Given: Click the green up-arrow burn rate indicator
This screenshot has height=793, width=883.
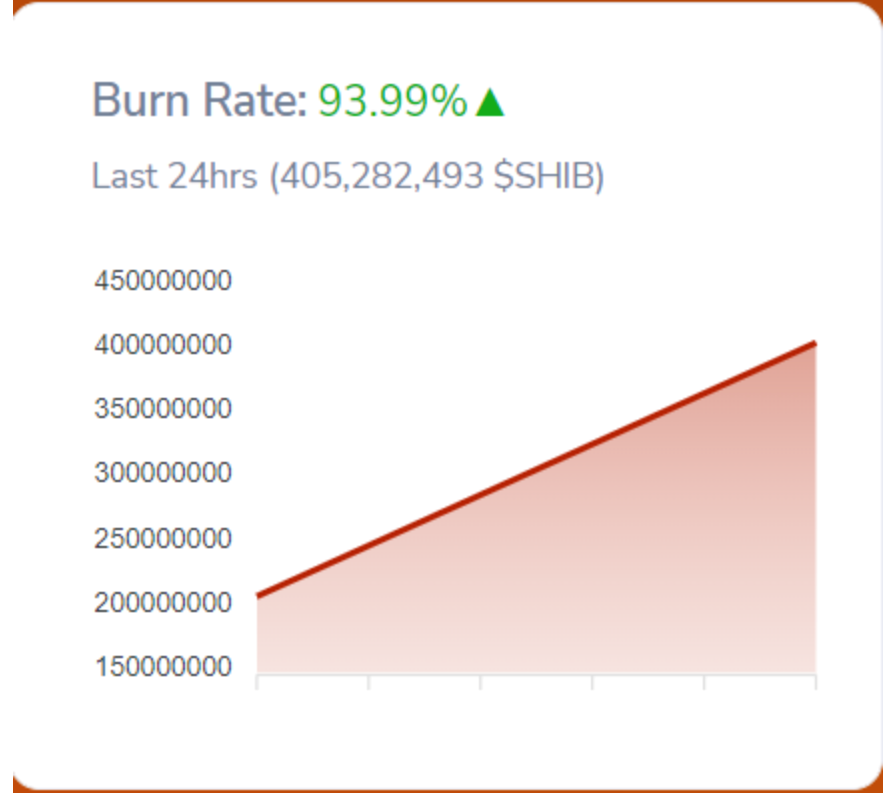Looking at the screenshot, I should tap(489, 102).
